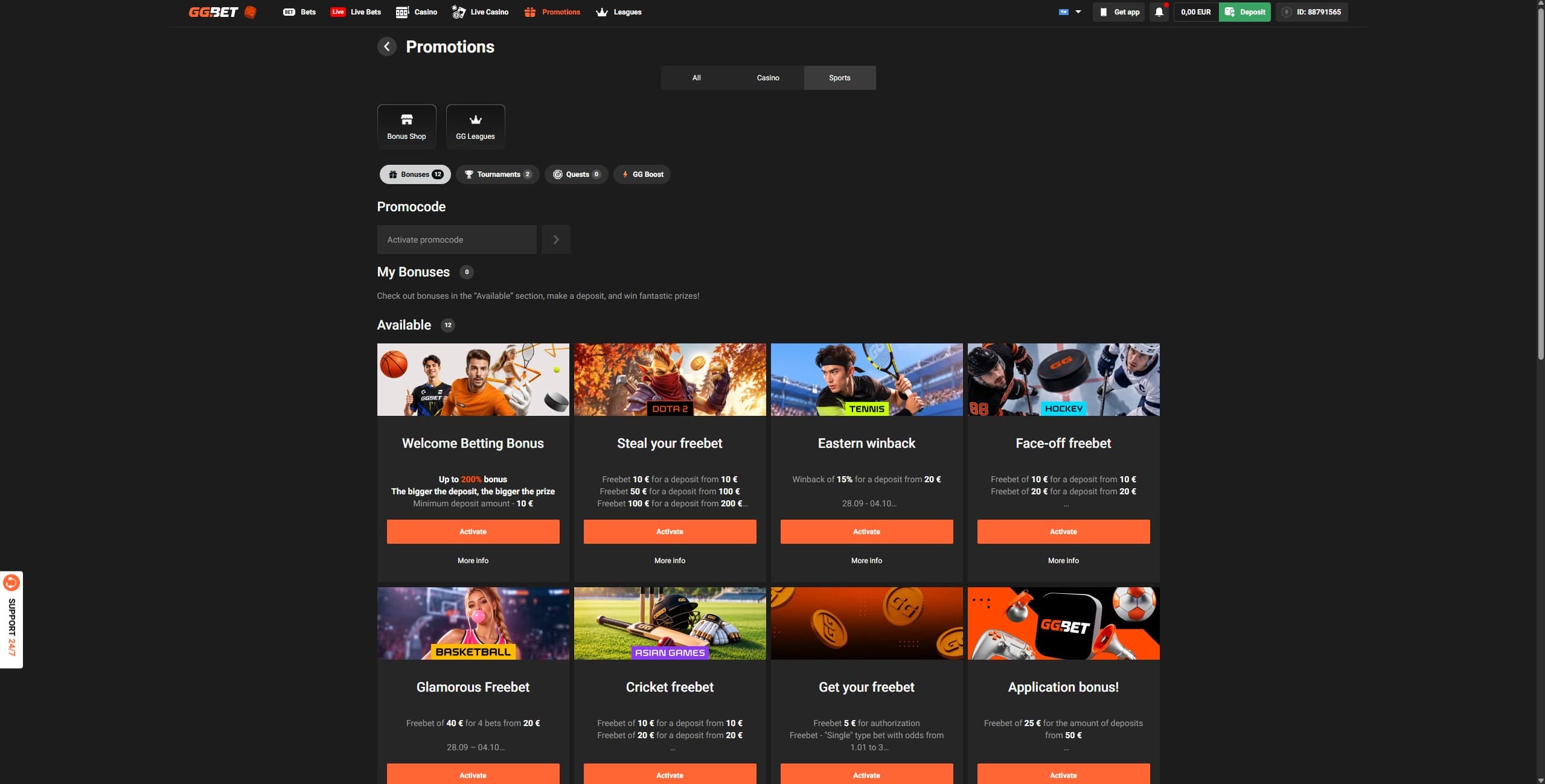1545x784 pixels.
Task: Click the Hockey promotion banner image
Action: pos(1063,380)
